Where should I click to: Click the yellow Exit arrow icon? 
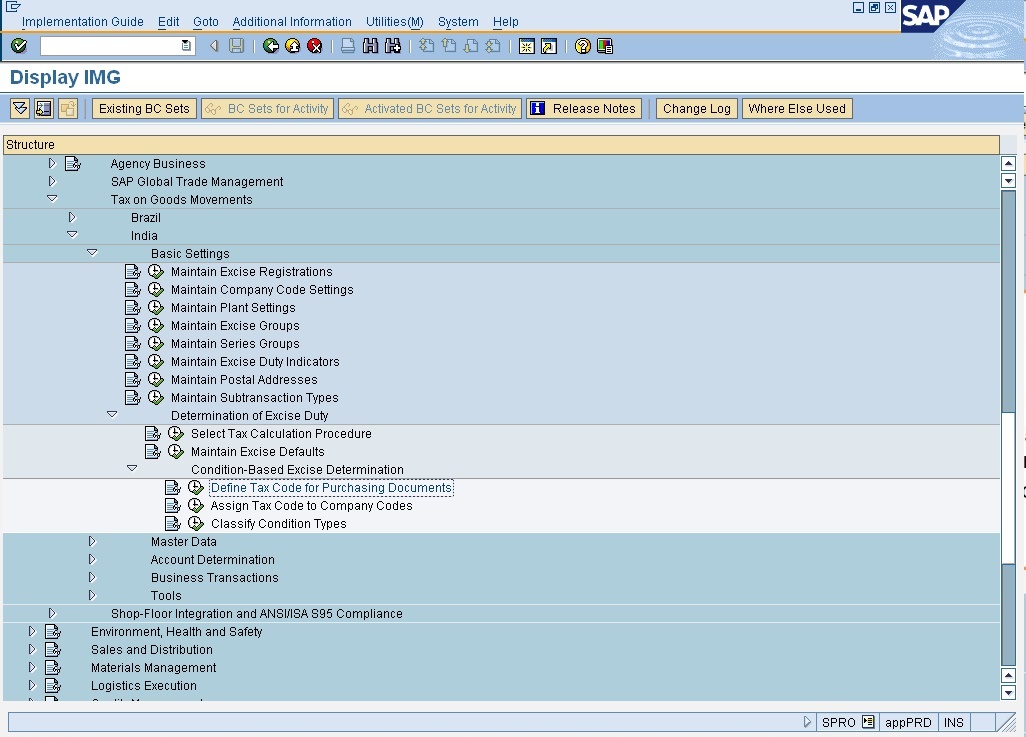click(292, 46)
